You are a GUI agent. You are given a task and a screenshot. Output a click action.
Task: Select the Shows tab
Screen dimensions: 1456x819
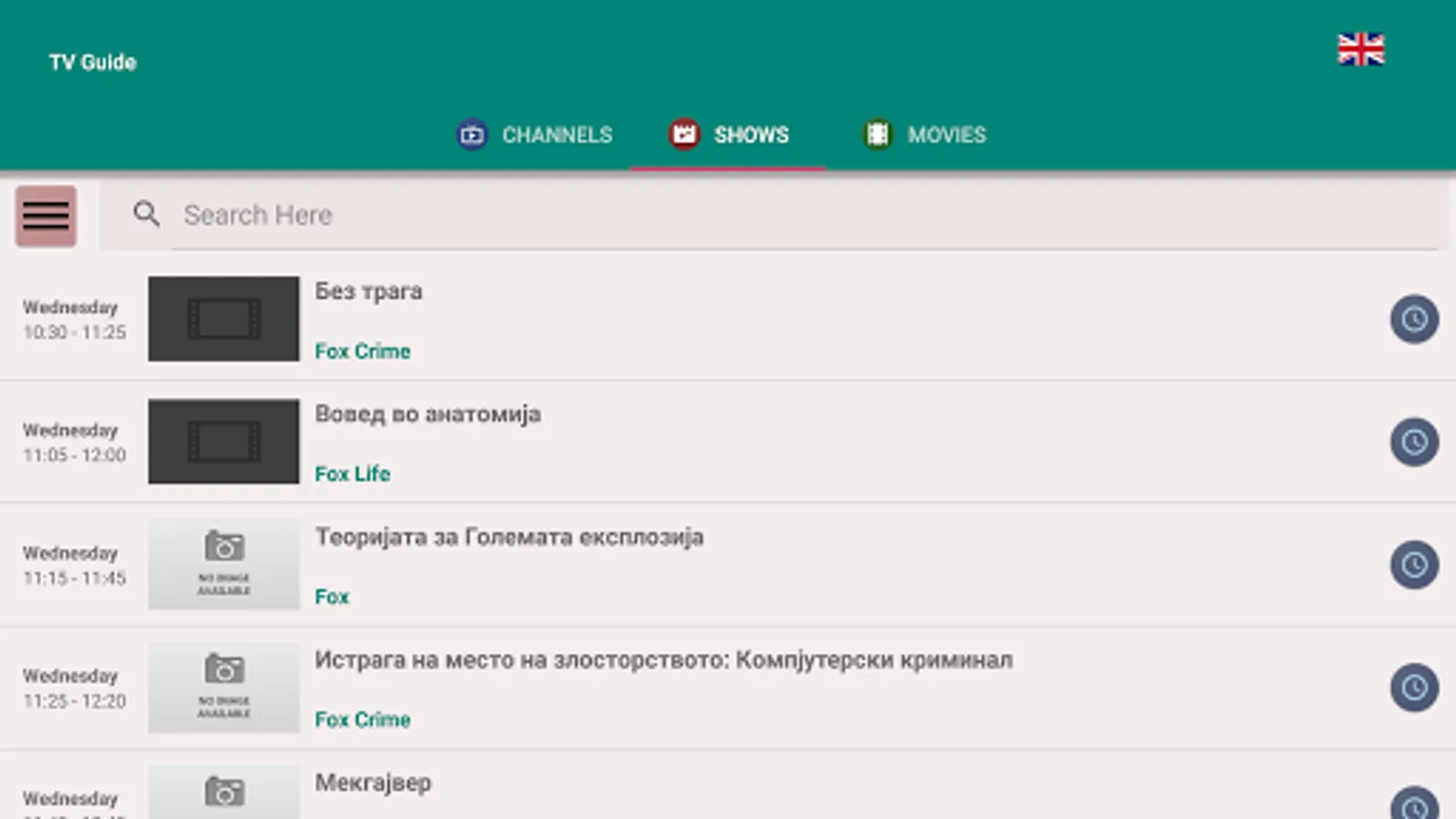point(729,135)
